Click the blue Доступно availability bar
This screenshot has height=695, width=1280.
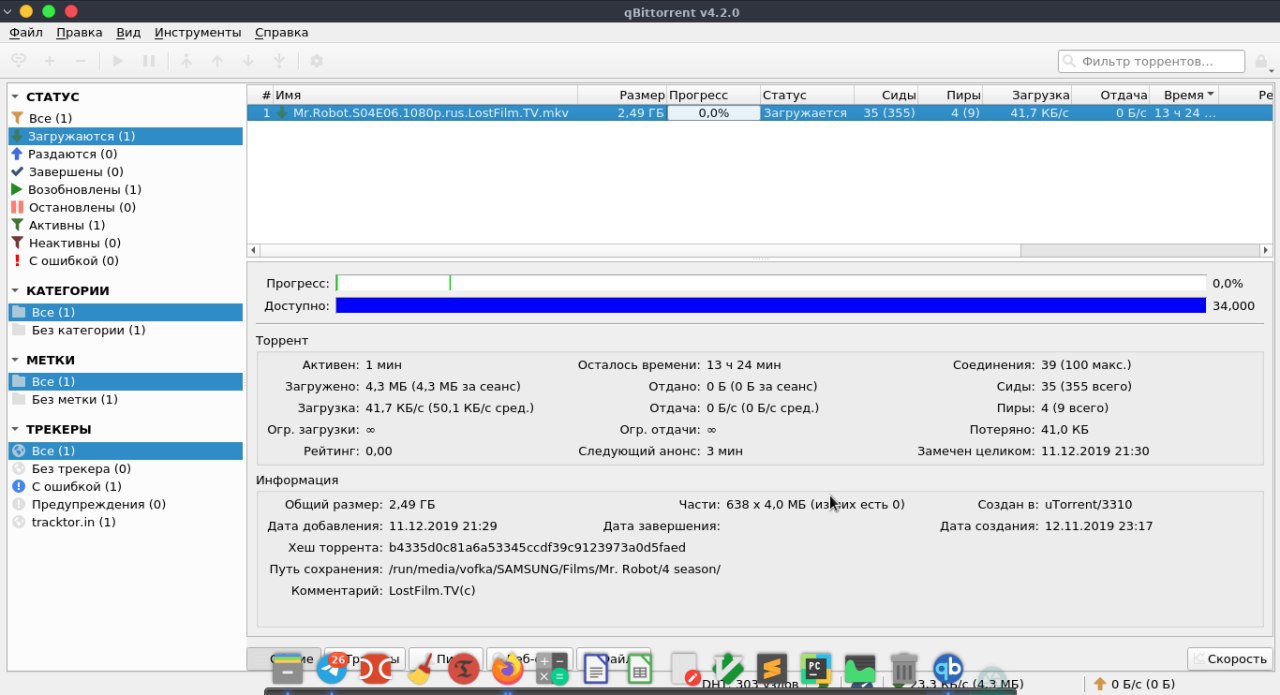[x=771, y=305]
